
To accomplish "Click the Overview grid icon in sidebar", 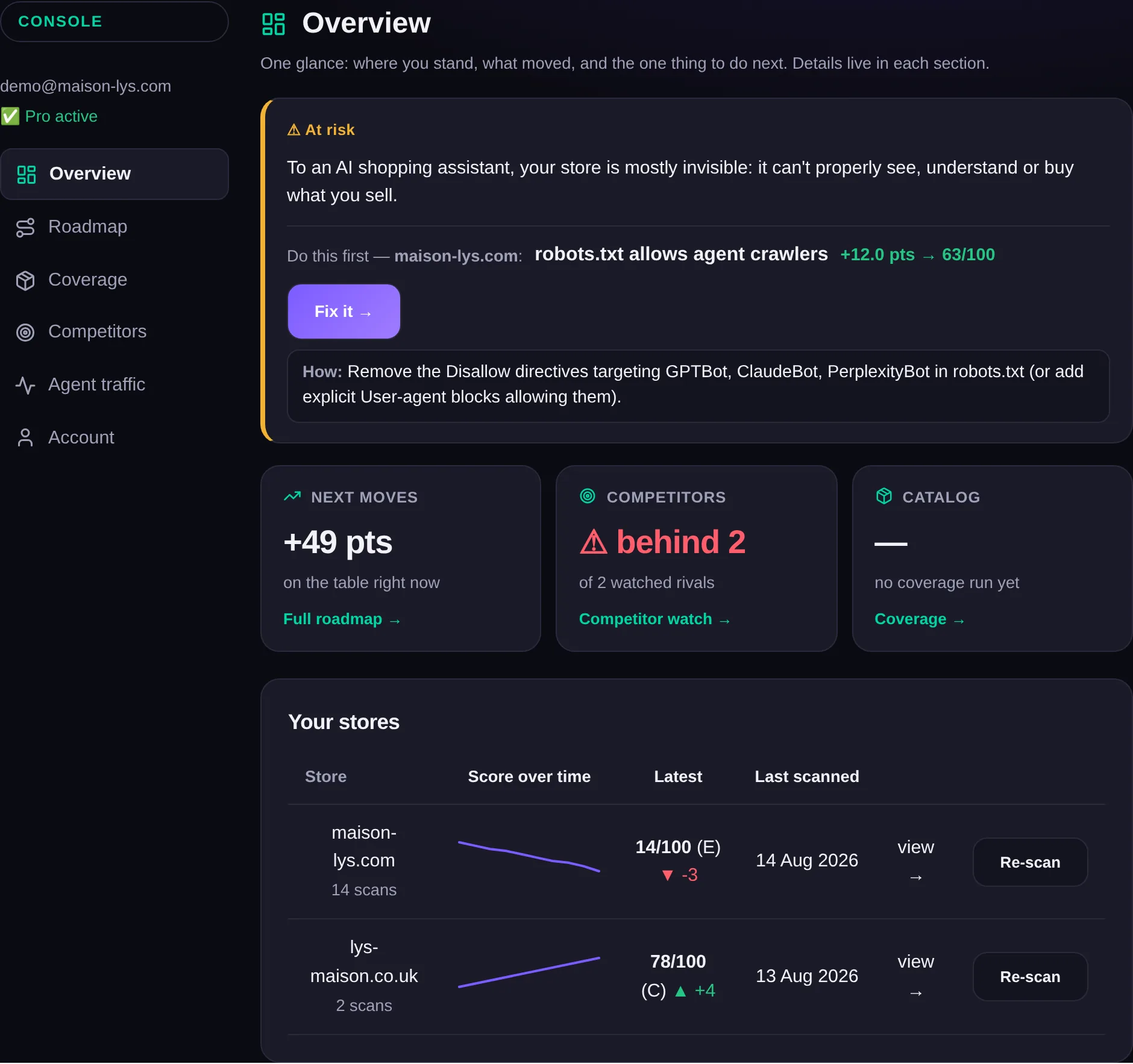I will tap(27, 174).
